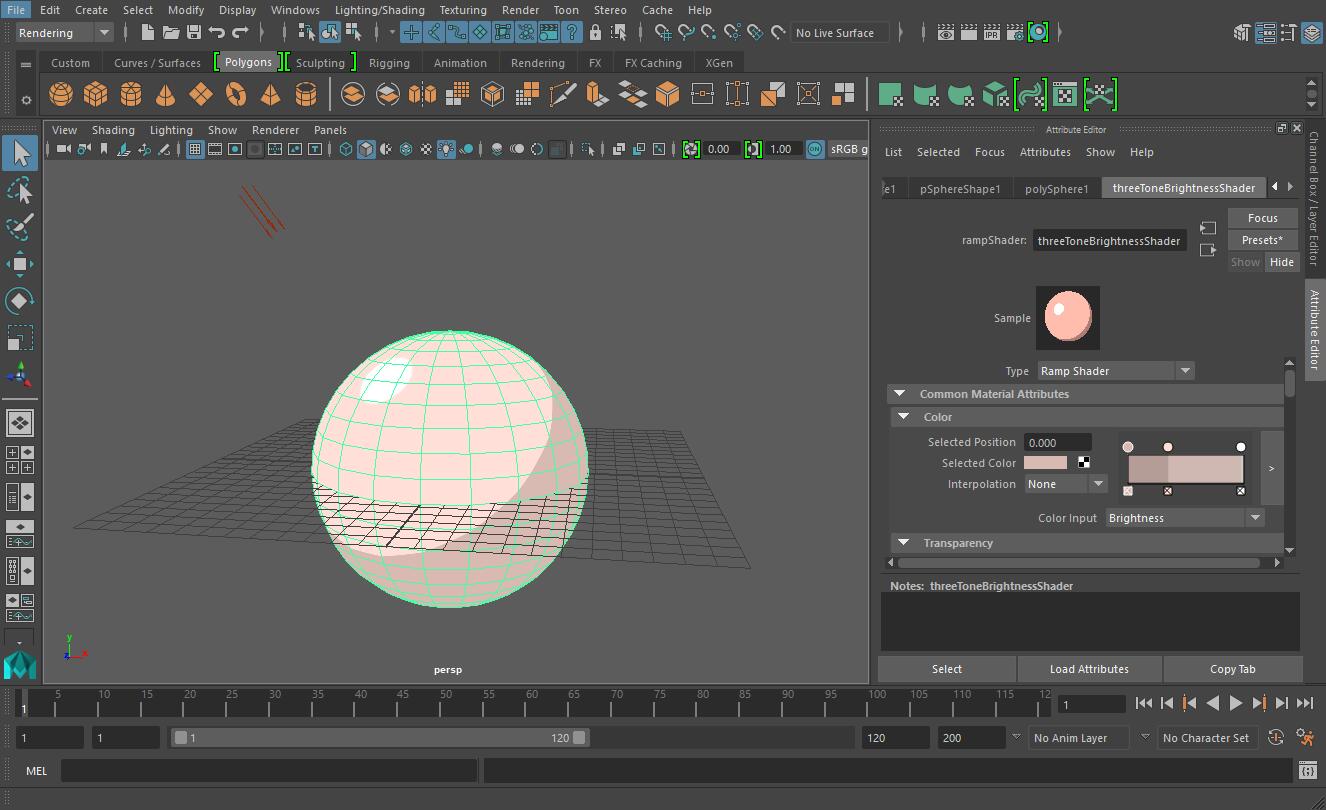
Task: Toggle the viewport grid display icon
Action: click(x=195, y=149)
